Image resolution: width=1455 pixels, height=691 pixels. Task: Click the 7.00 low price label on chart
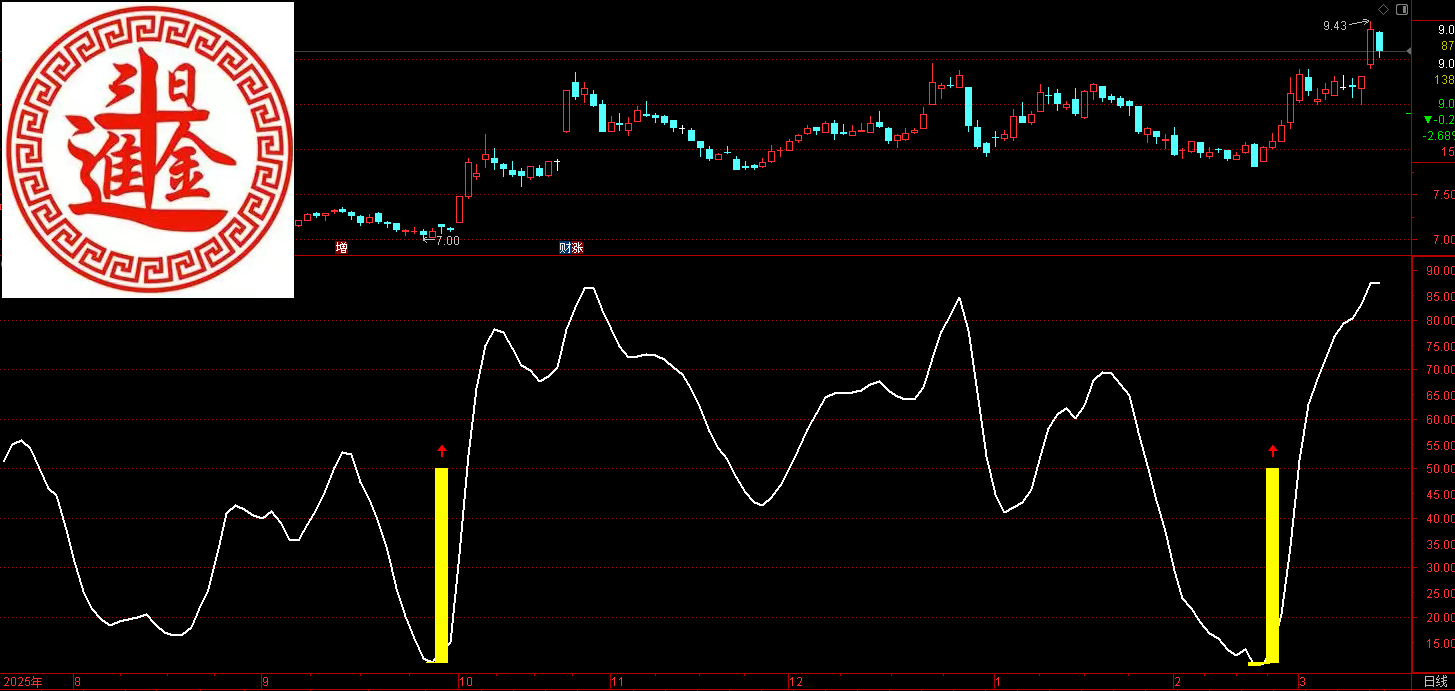447,240
